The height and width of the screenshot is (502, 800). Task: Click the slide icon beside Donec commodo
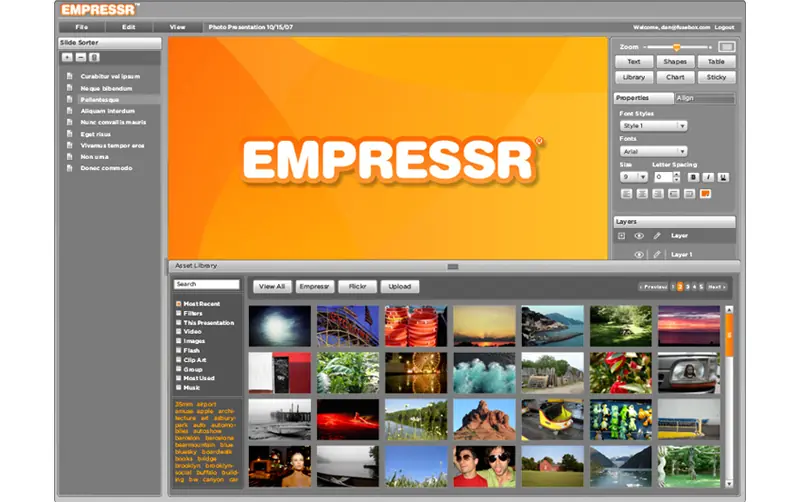click(69, 168)
